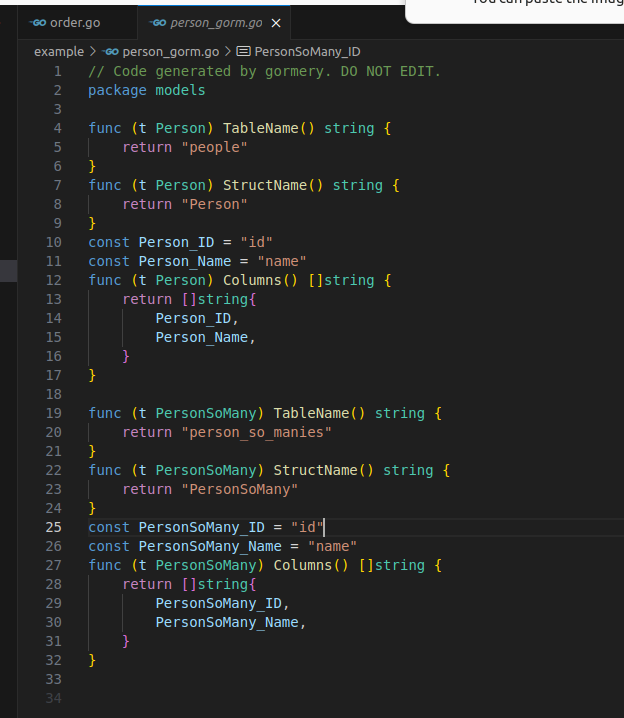This screenshot has height=718, width=624.
Task: Select line number 1 in the gutter
Action: point(57,71)
